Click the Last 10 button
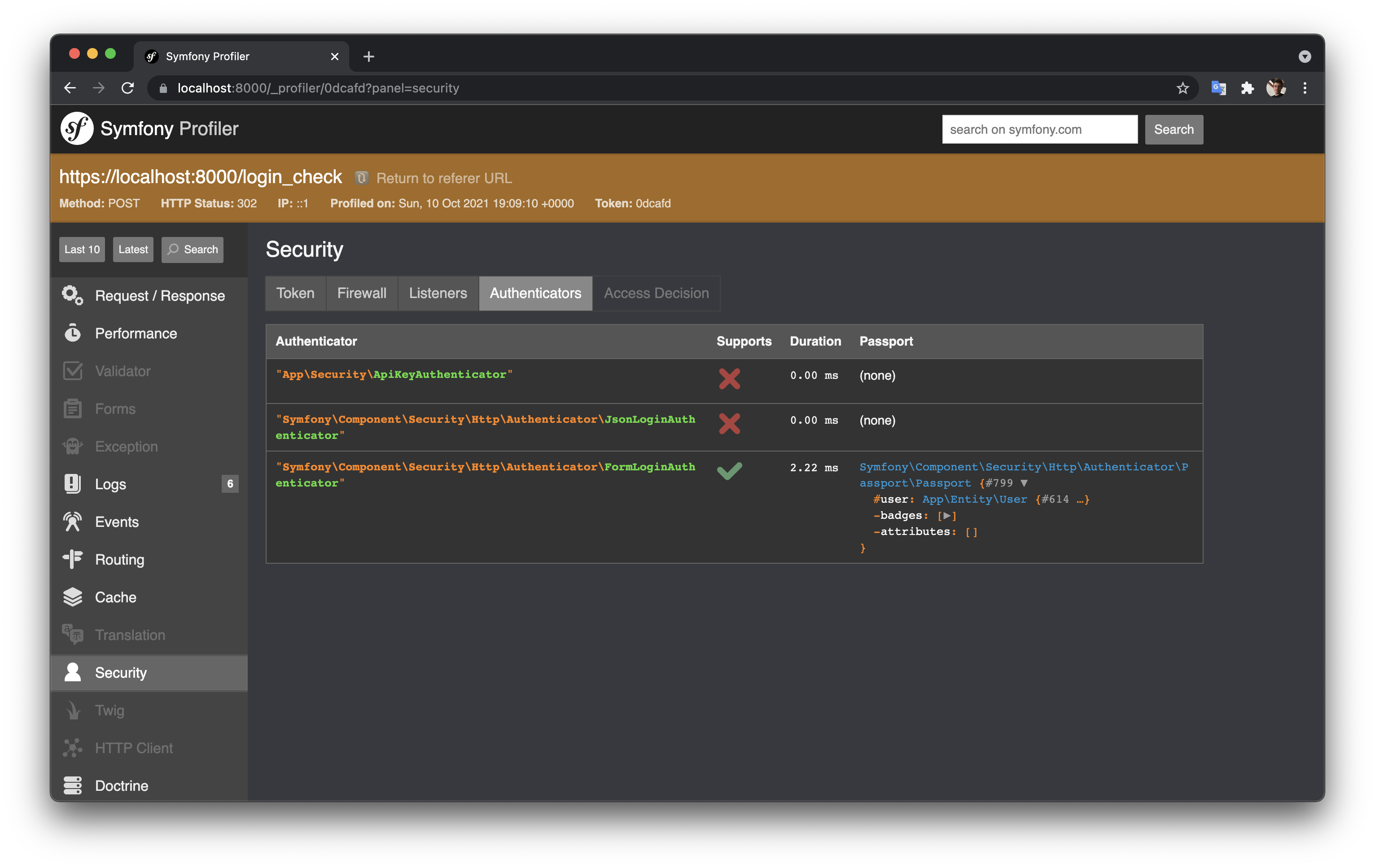This screenshot has height=868, width=1375. click(x=82, y=250)
